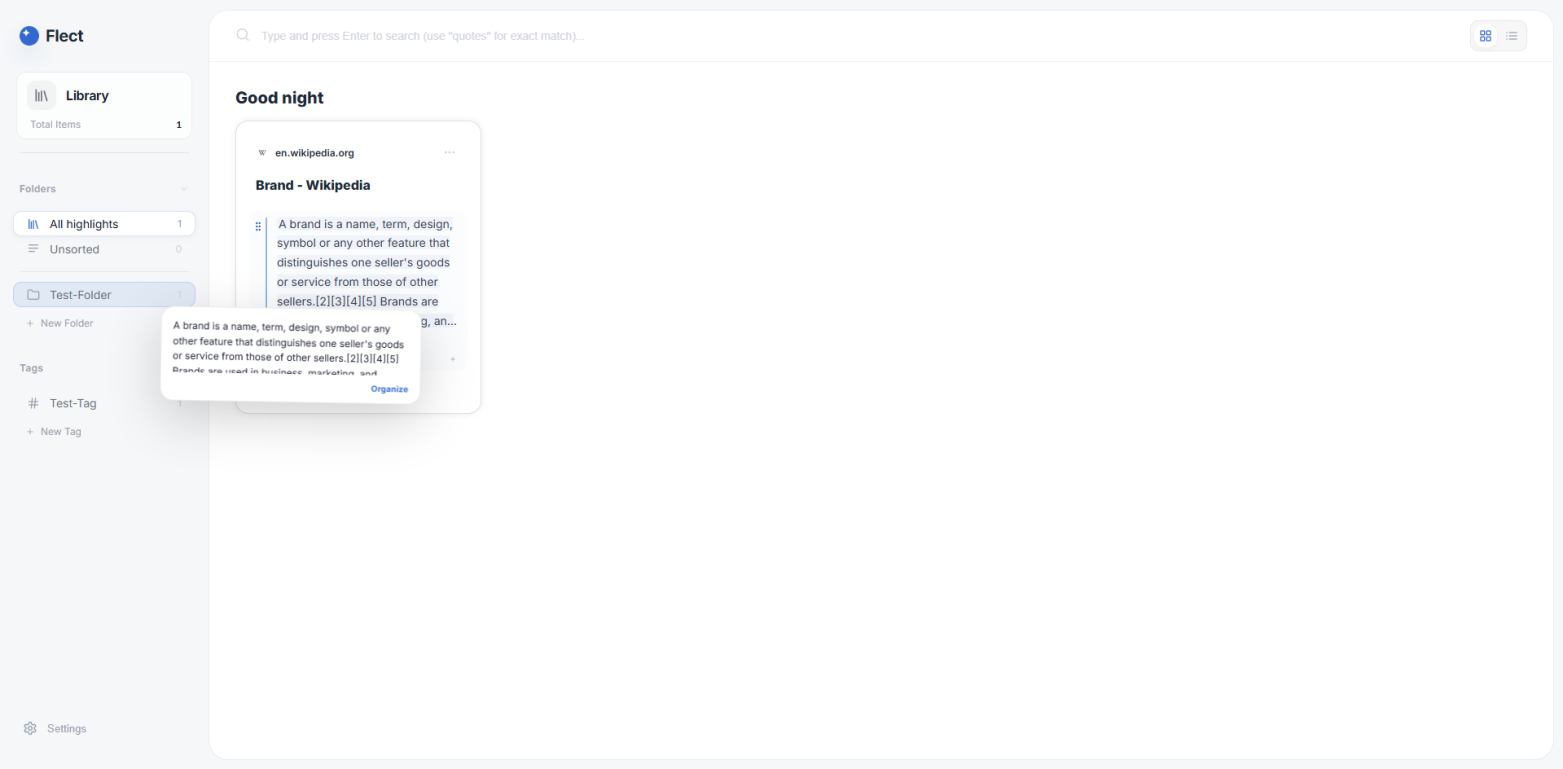Open the Library icon in sidebar

point(41,96)
